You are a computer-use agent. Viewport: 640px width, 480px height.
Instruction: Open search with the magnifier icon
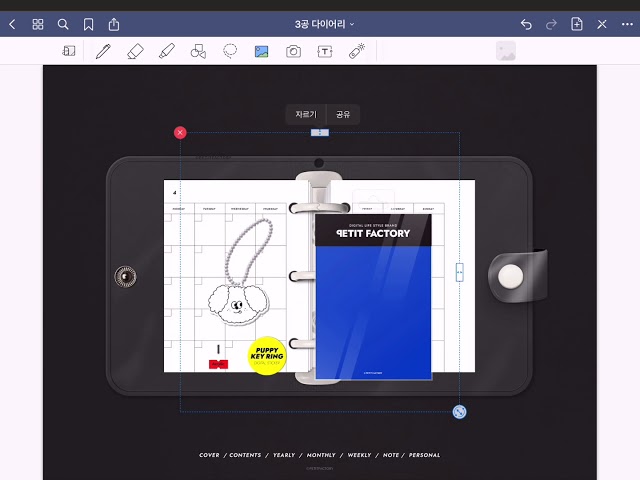63,24
